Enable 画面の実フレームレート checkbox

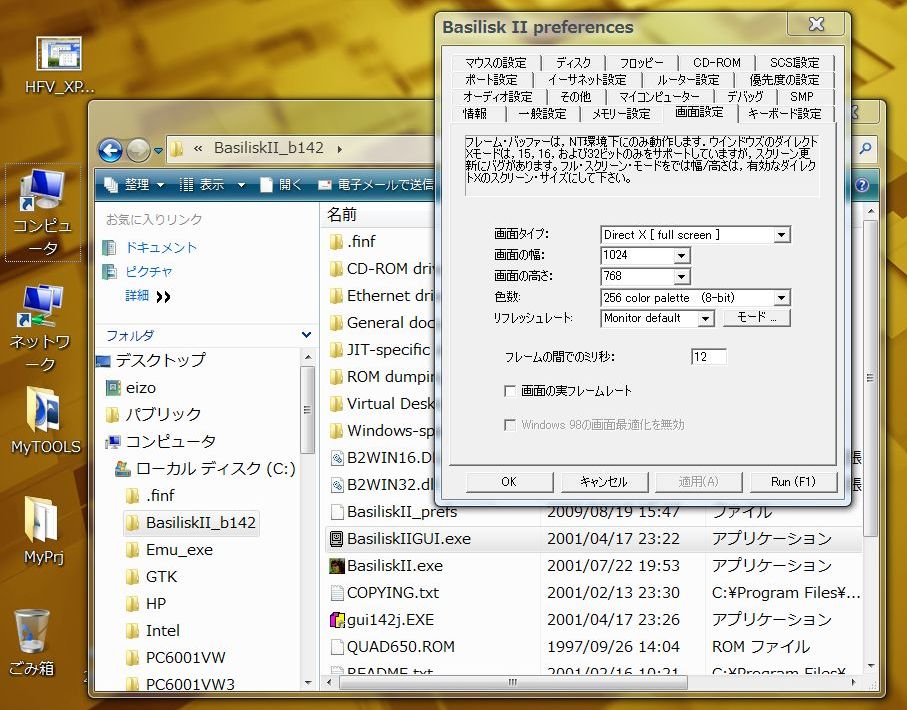[510, 391]
